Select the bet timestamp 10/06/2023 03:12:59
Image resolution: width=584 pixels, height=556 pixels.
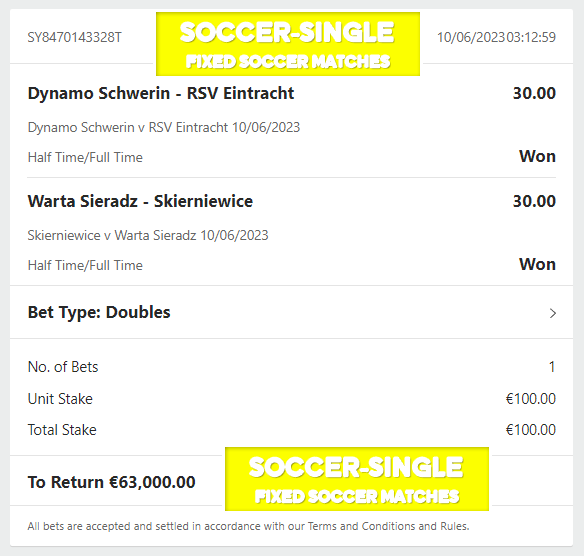496,37
